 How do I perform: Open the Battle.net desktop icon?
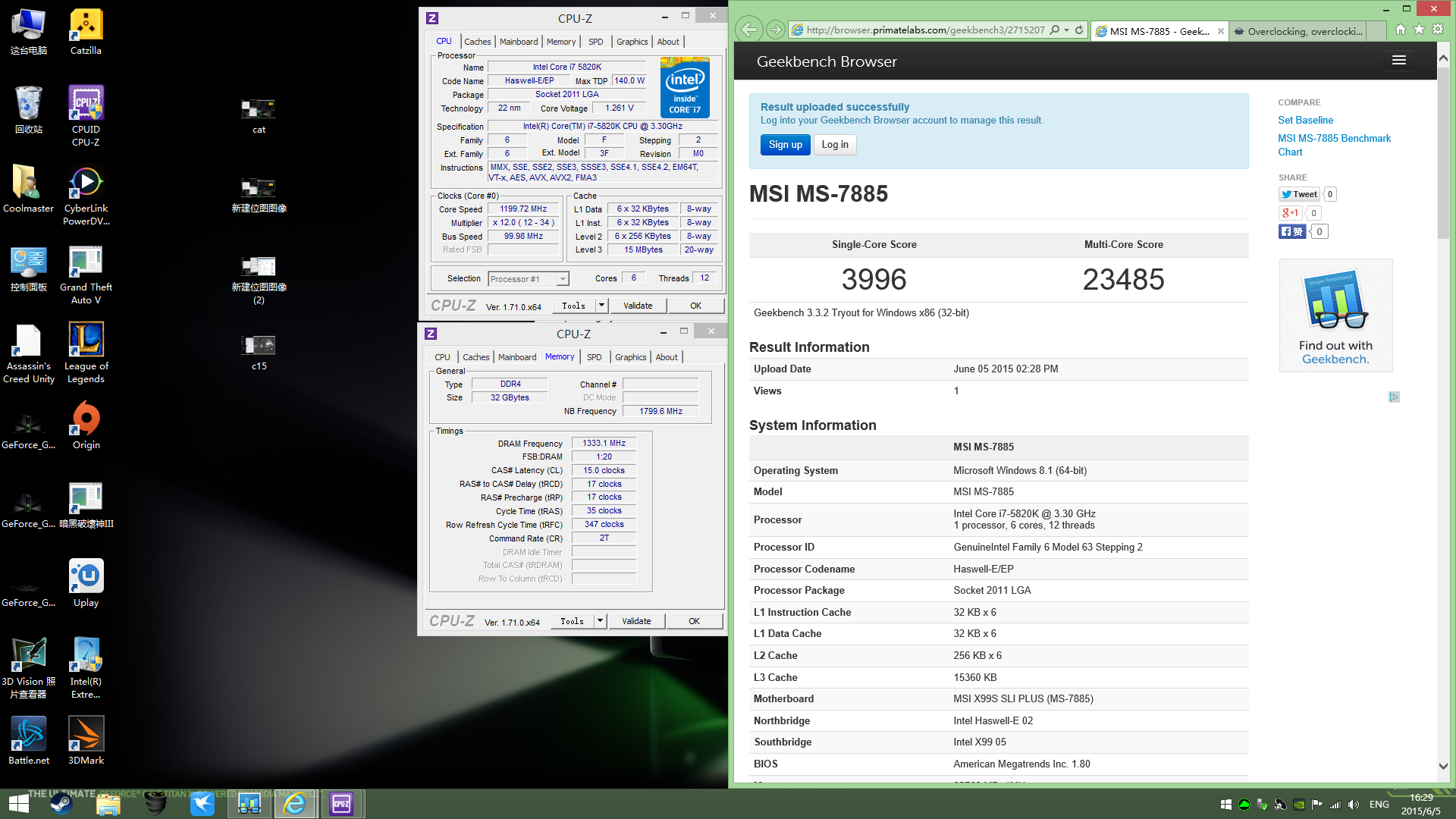(x=29, y=741)
